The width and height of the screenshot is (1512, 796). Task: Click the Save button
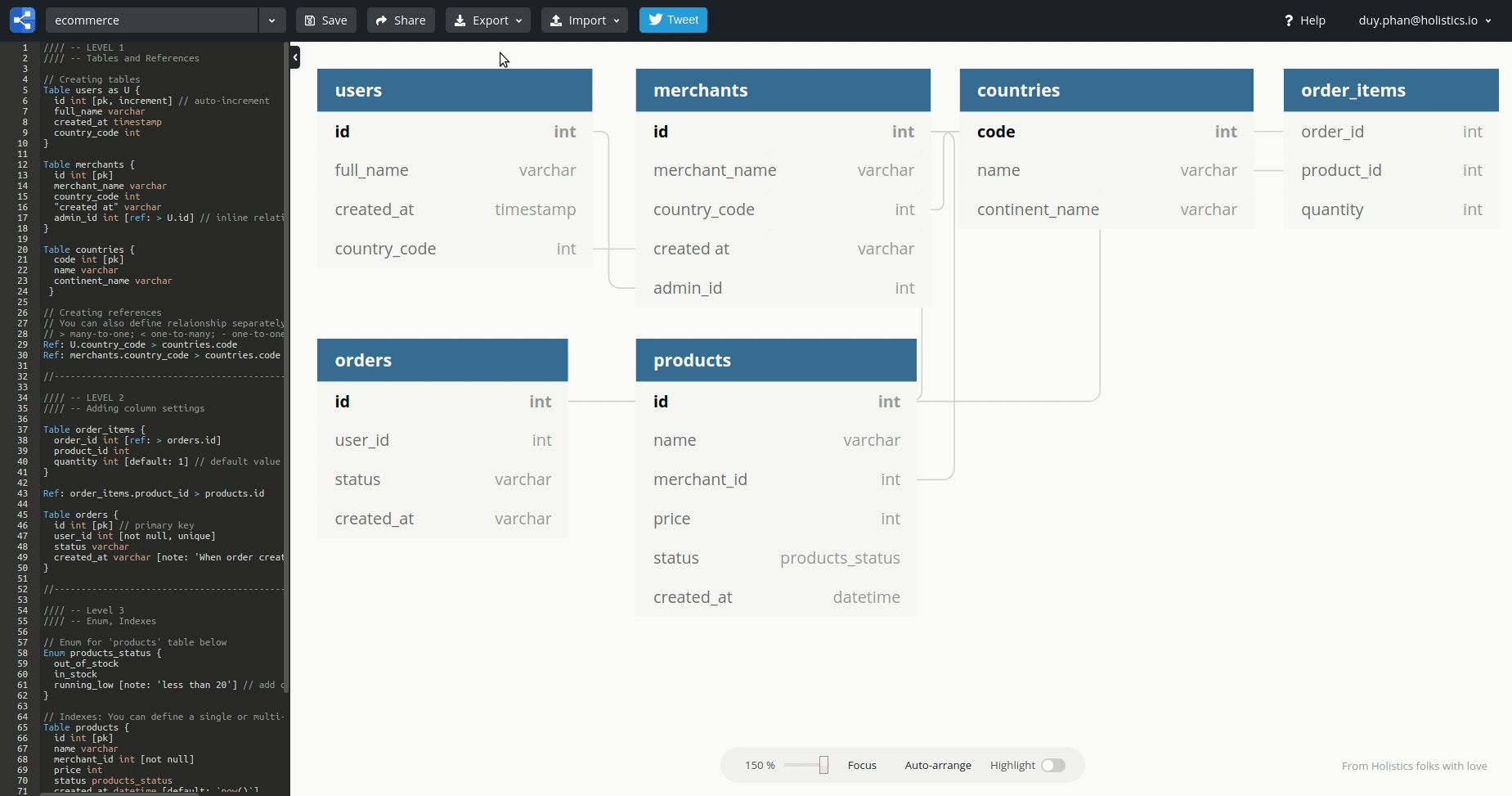pyautogui.click(x=325, y=20)
